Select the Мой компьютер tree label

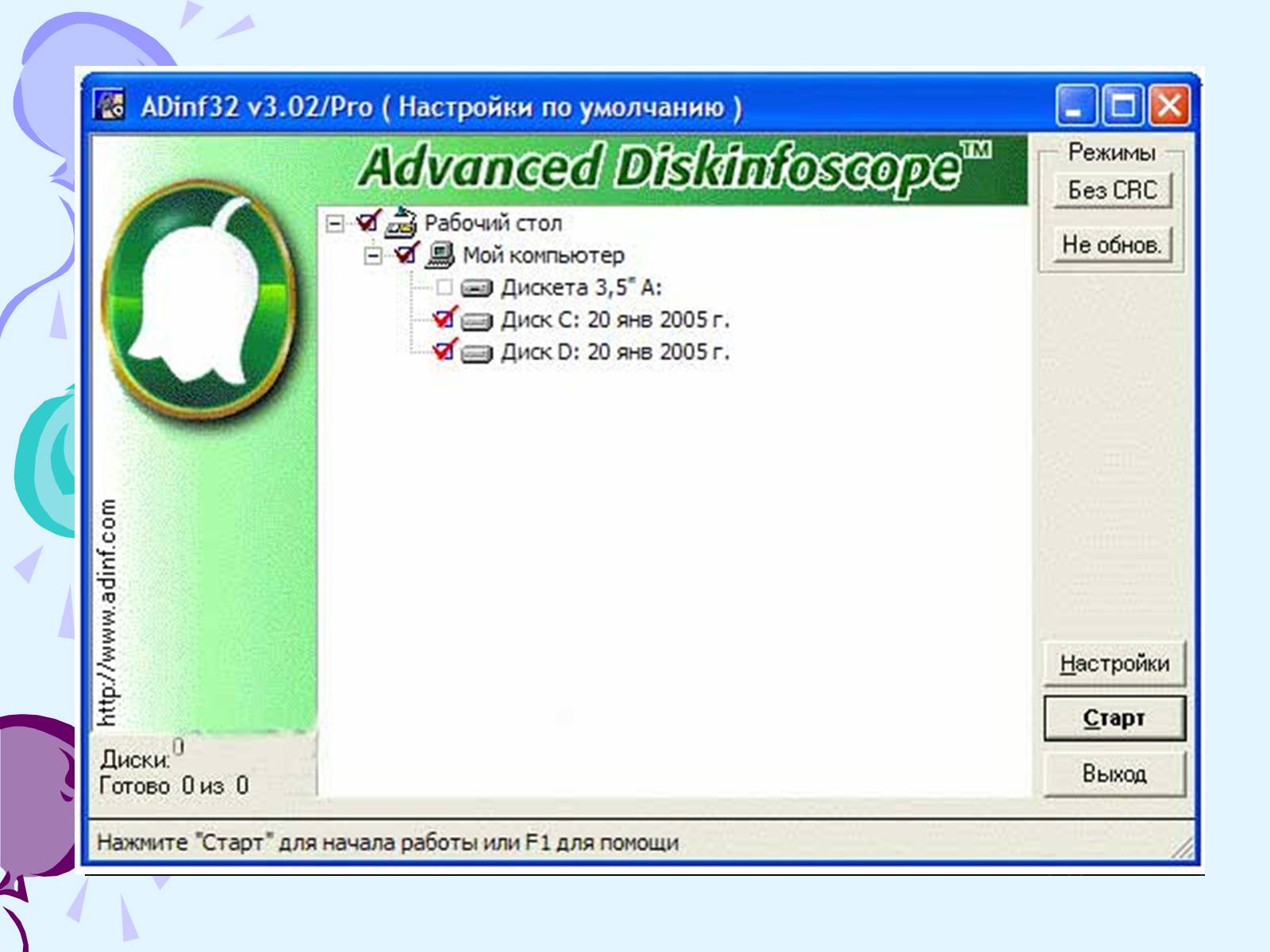point(544,255)
